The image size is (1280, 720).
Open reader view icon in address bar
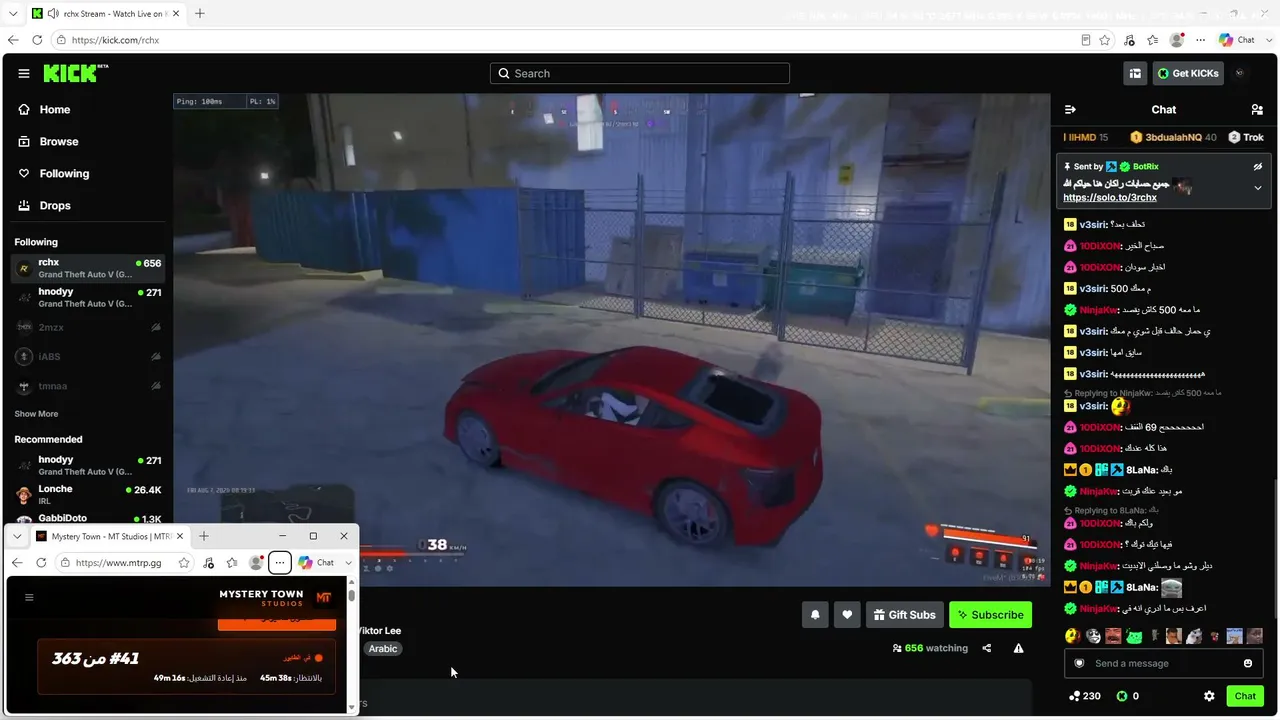click(x=1086, y=40)
